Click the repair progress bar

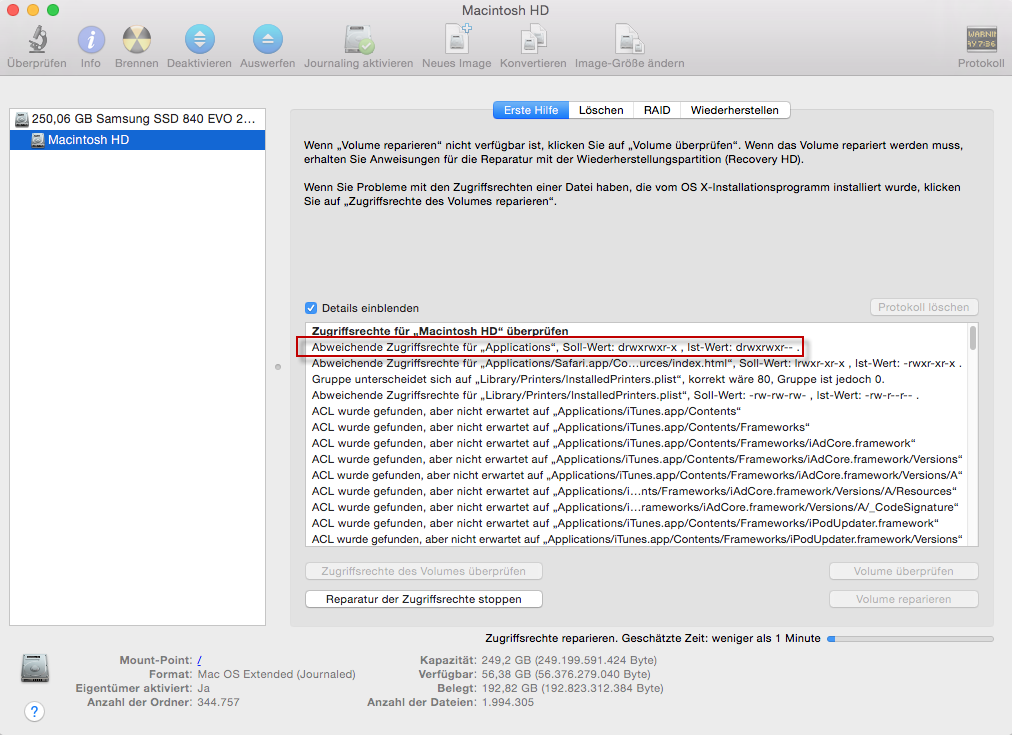910,639
